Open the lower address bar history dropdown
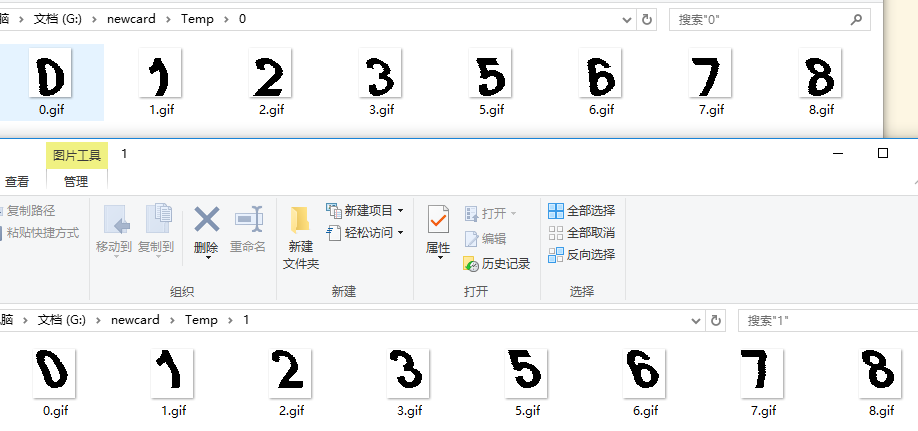918x431 pixels. pyautogui.click(x=696, y=320)
